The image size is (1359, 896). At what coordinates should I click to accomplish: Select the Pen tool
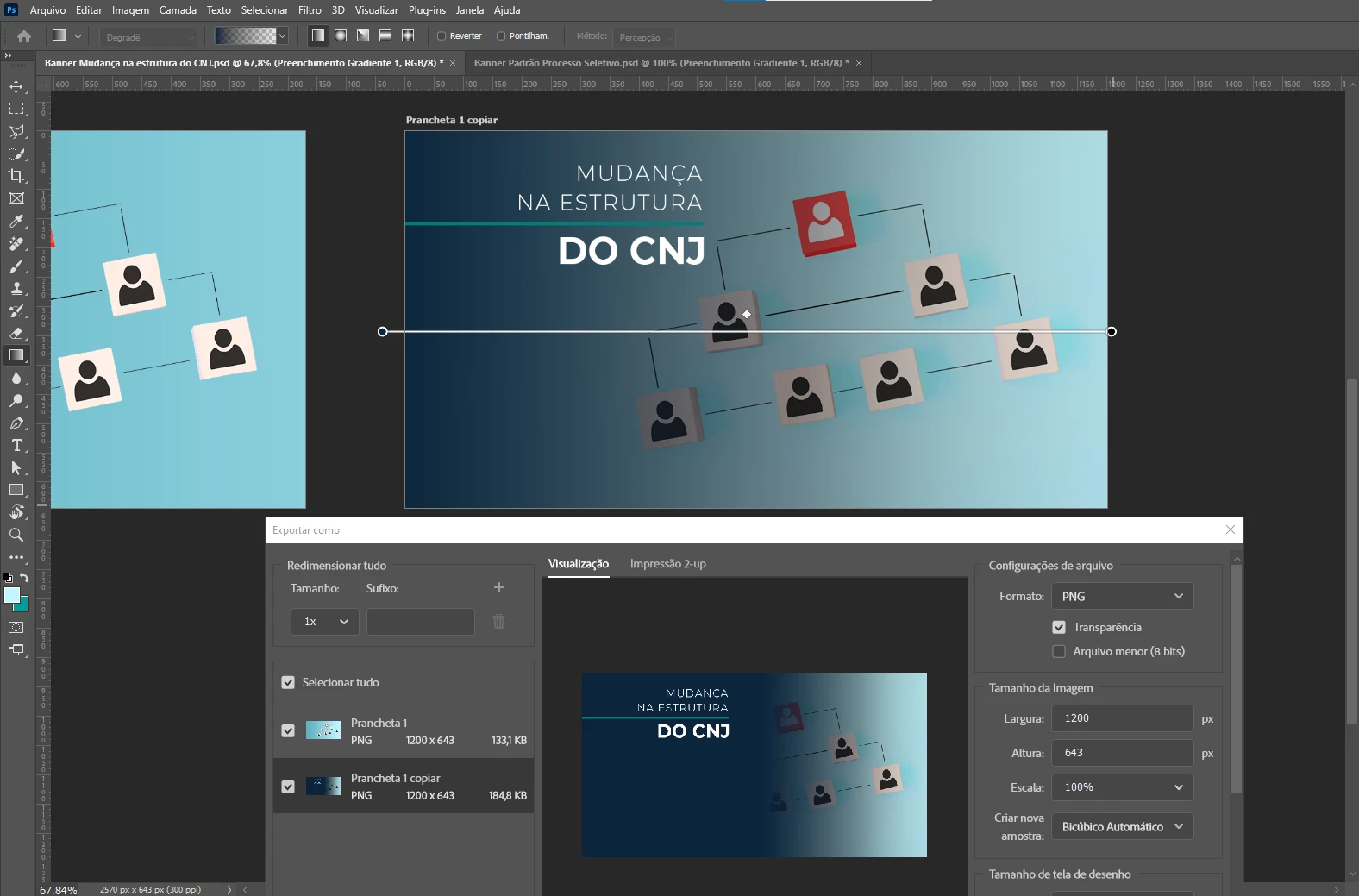(16, 423)
